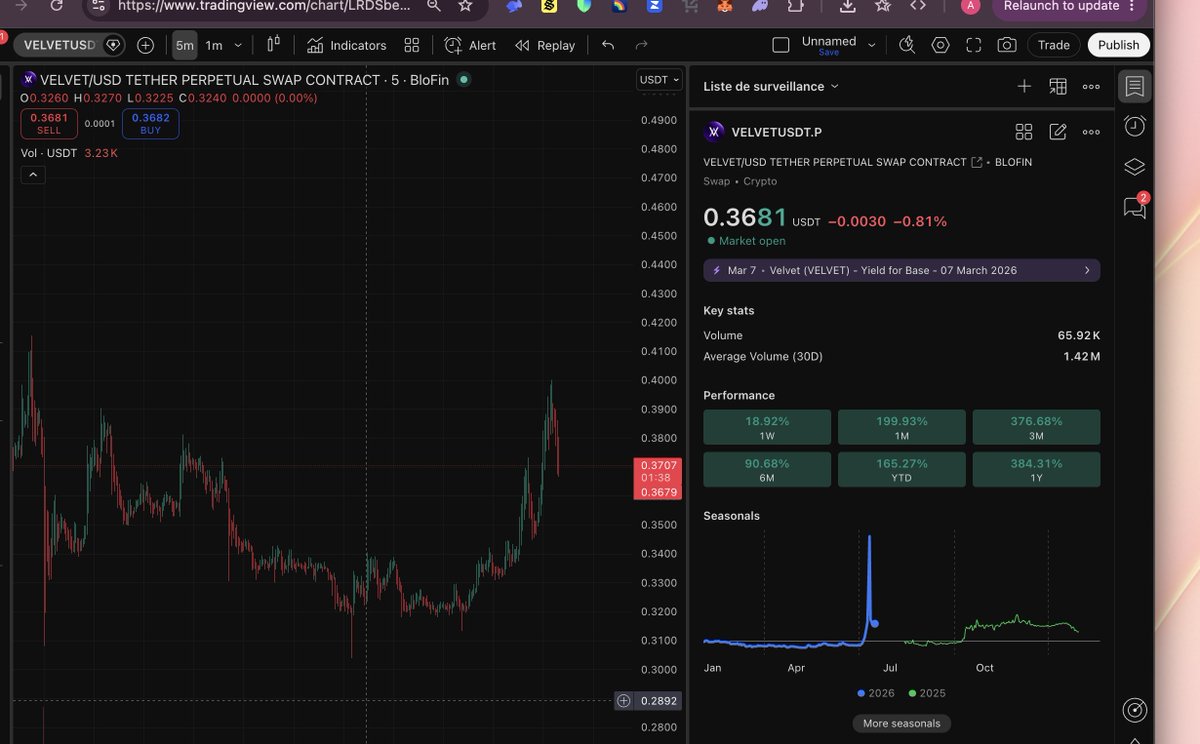The height and width of the screenshot is (744, 1200).
Task: Click the redo arrow in chart toolbar
Action: [x=642, y=45]
